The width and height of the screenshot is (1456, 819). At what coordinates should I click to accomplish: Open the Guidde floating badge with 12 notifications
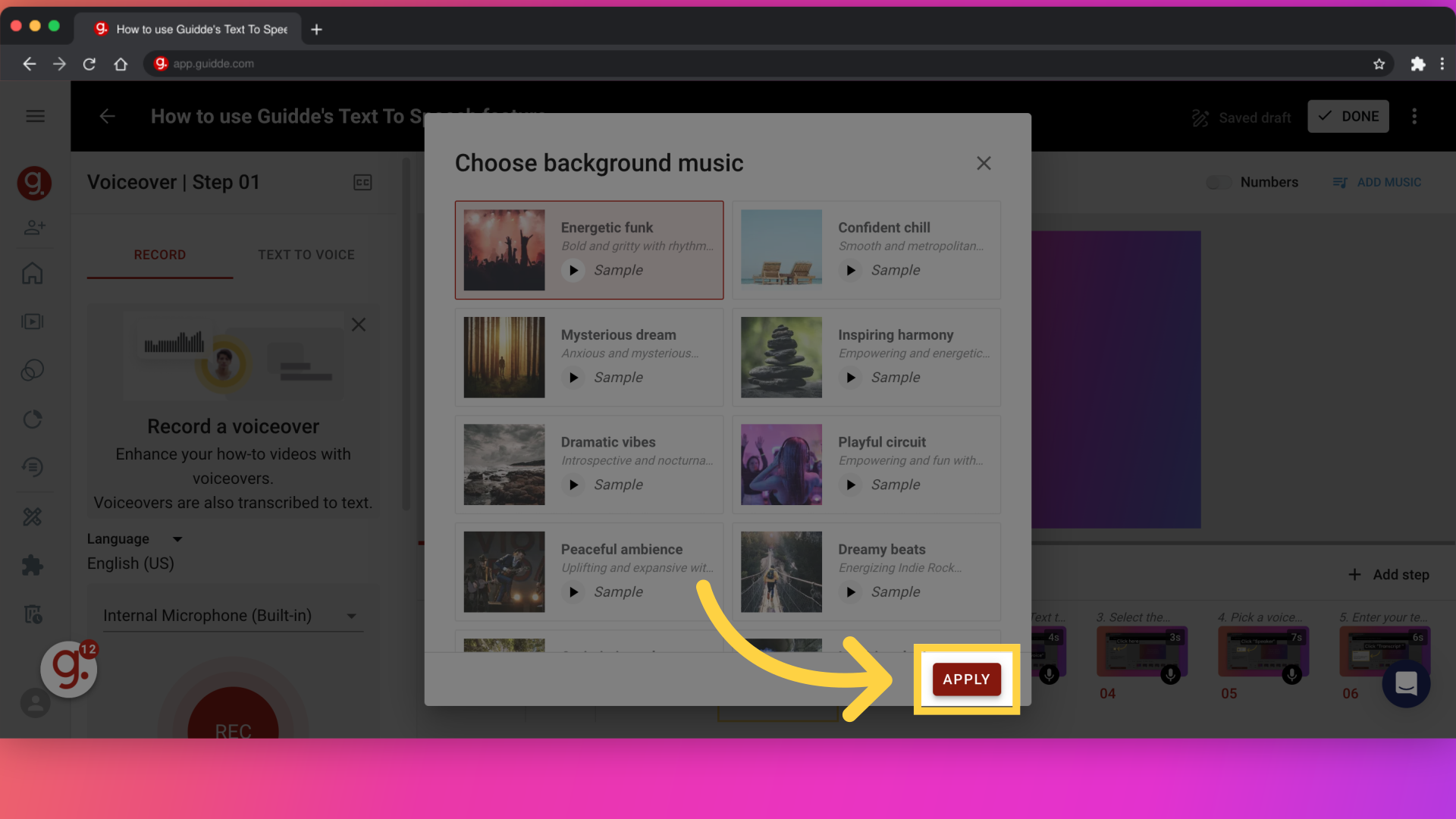tap(69, 669)
